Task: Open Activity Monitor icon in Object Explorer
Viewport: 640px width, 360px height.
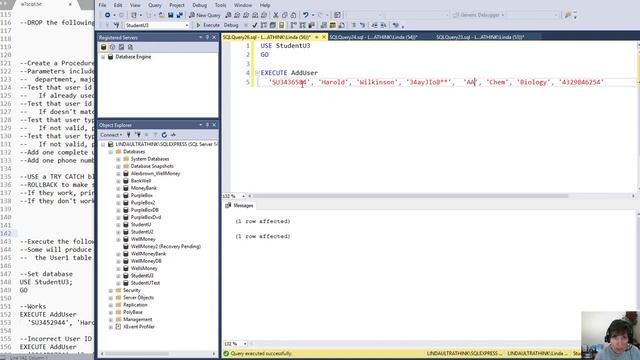Action: tap(173, 135)
